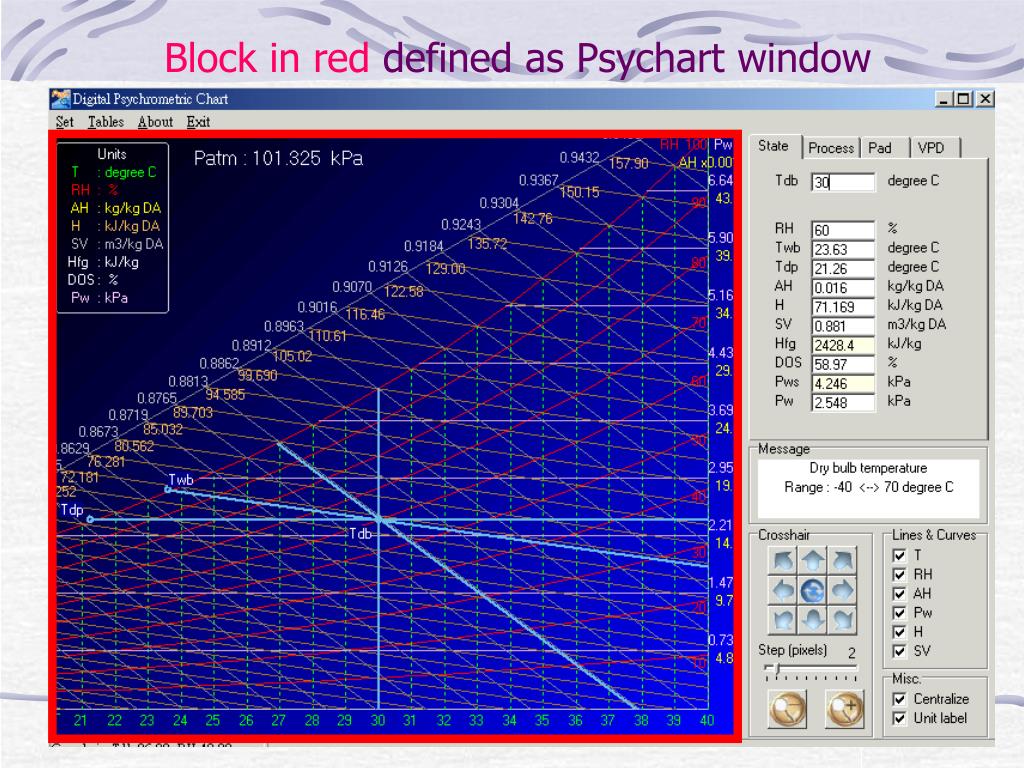Click temperature axis label 25
Image resolution: width=1024 pixels, height=768 pixels.
[x=213, y=720]
